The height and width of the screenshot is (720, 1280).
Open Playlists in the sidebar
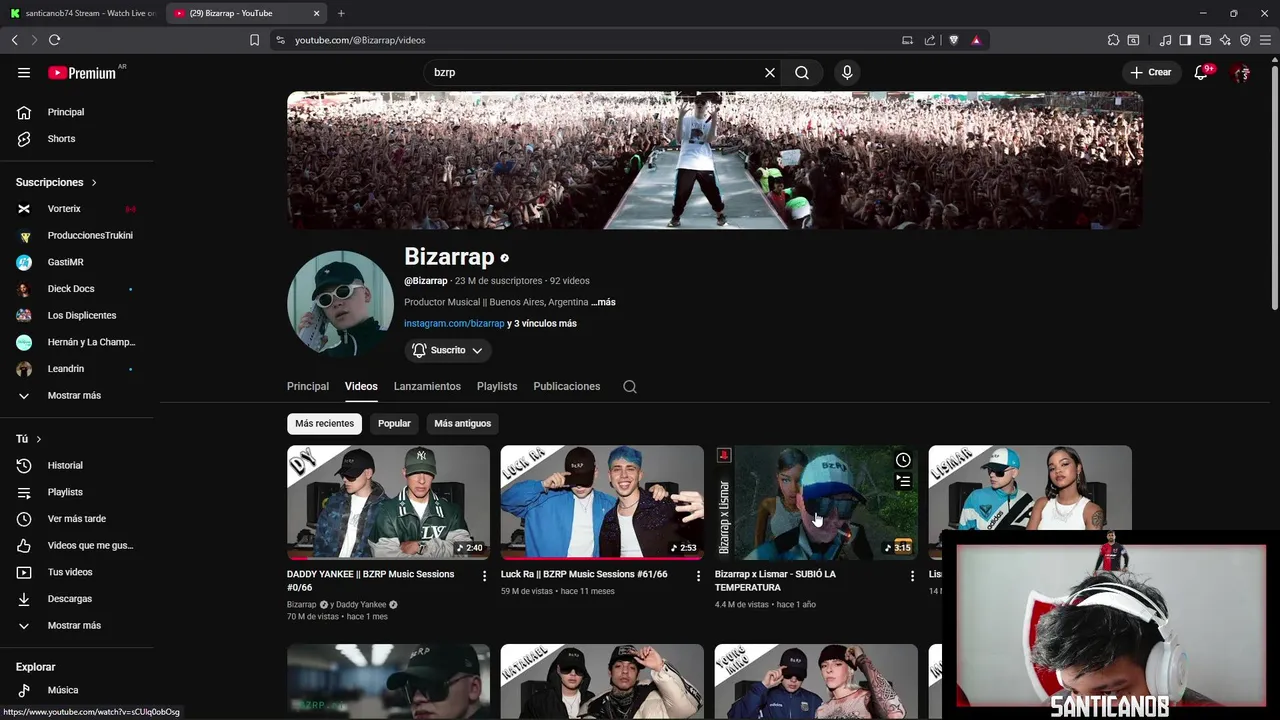pos(78,492)
